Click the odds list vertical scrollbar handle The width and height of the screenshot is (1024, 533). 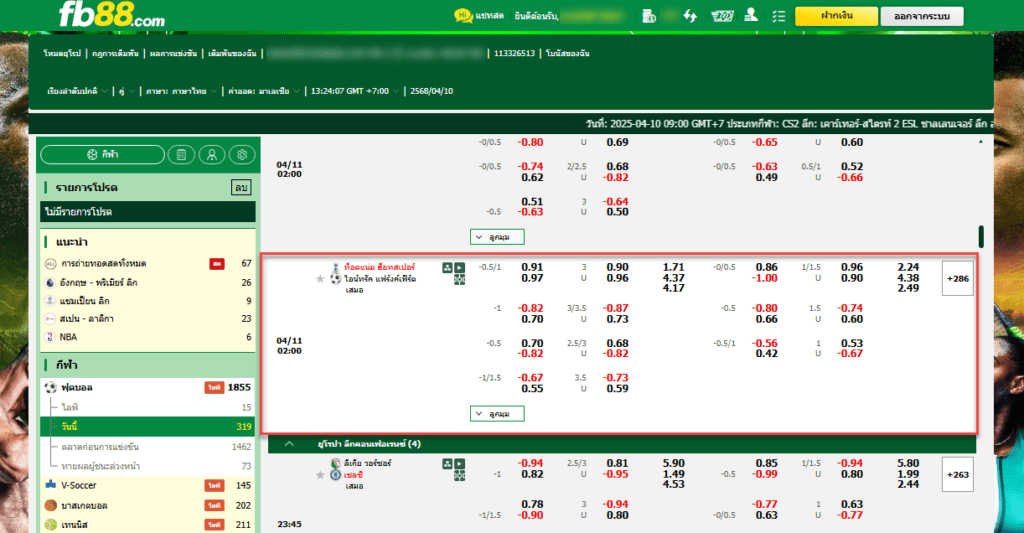tap(980, 236)
